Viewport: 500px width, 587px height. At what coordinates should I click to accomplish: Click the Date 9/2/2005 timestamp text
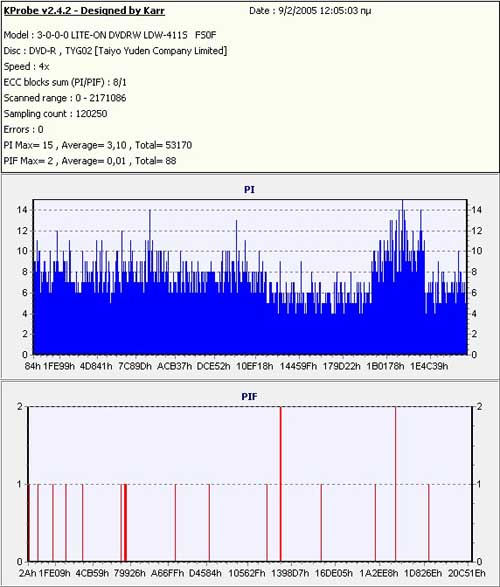pos(310,11)
